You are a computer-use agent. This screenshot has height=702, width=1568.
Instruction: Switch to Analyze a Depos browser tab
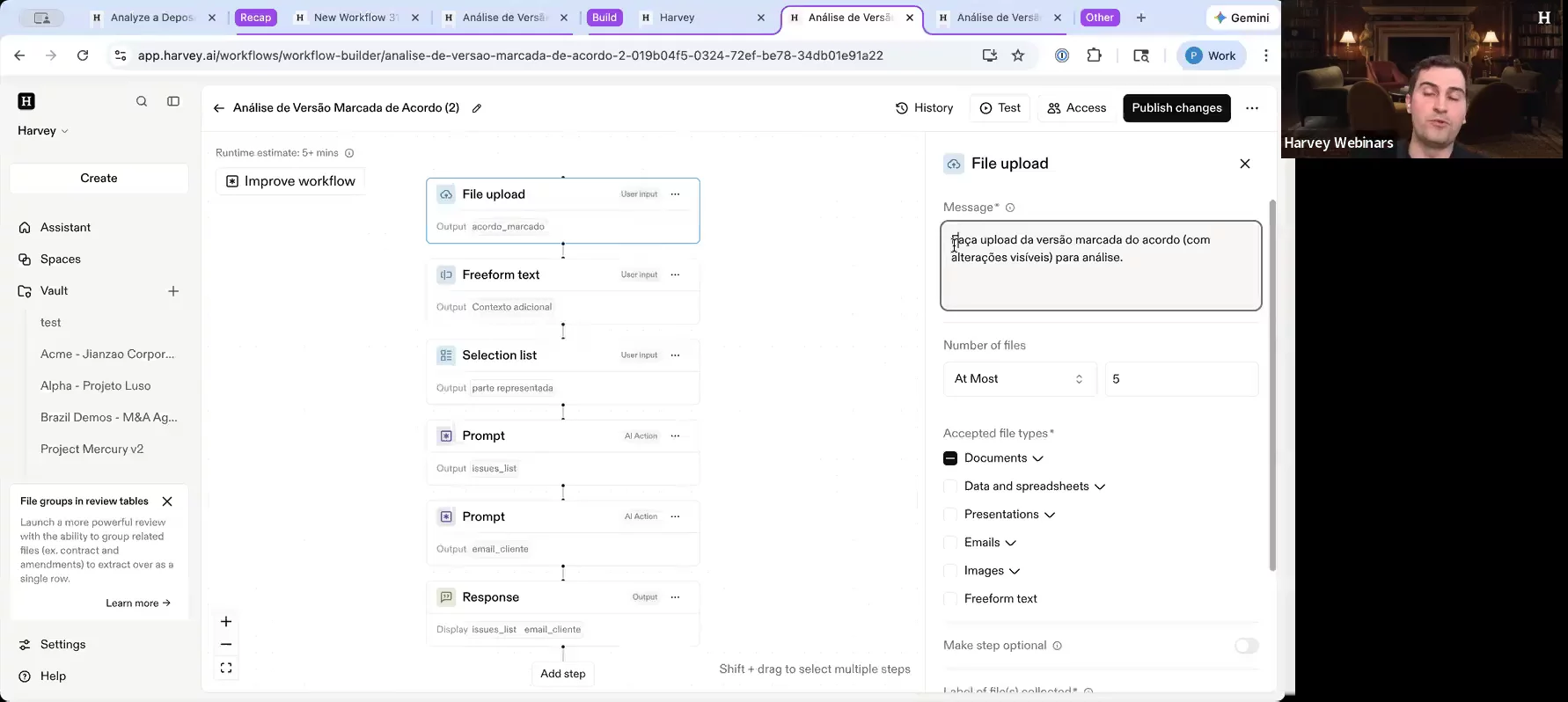pos(152,18)
